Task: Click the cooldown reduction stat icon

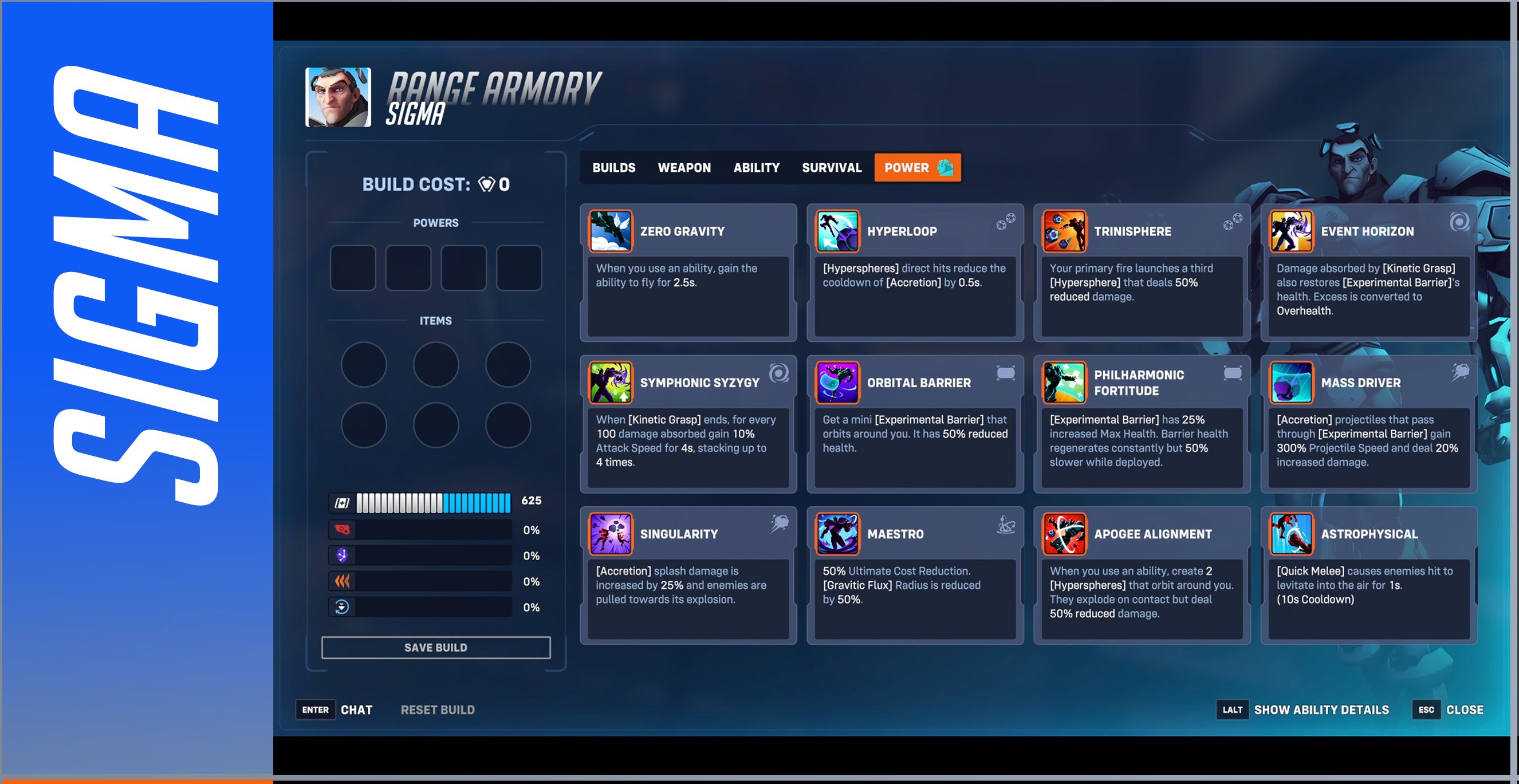Action: [x=342, y=606]
